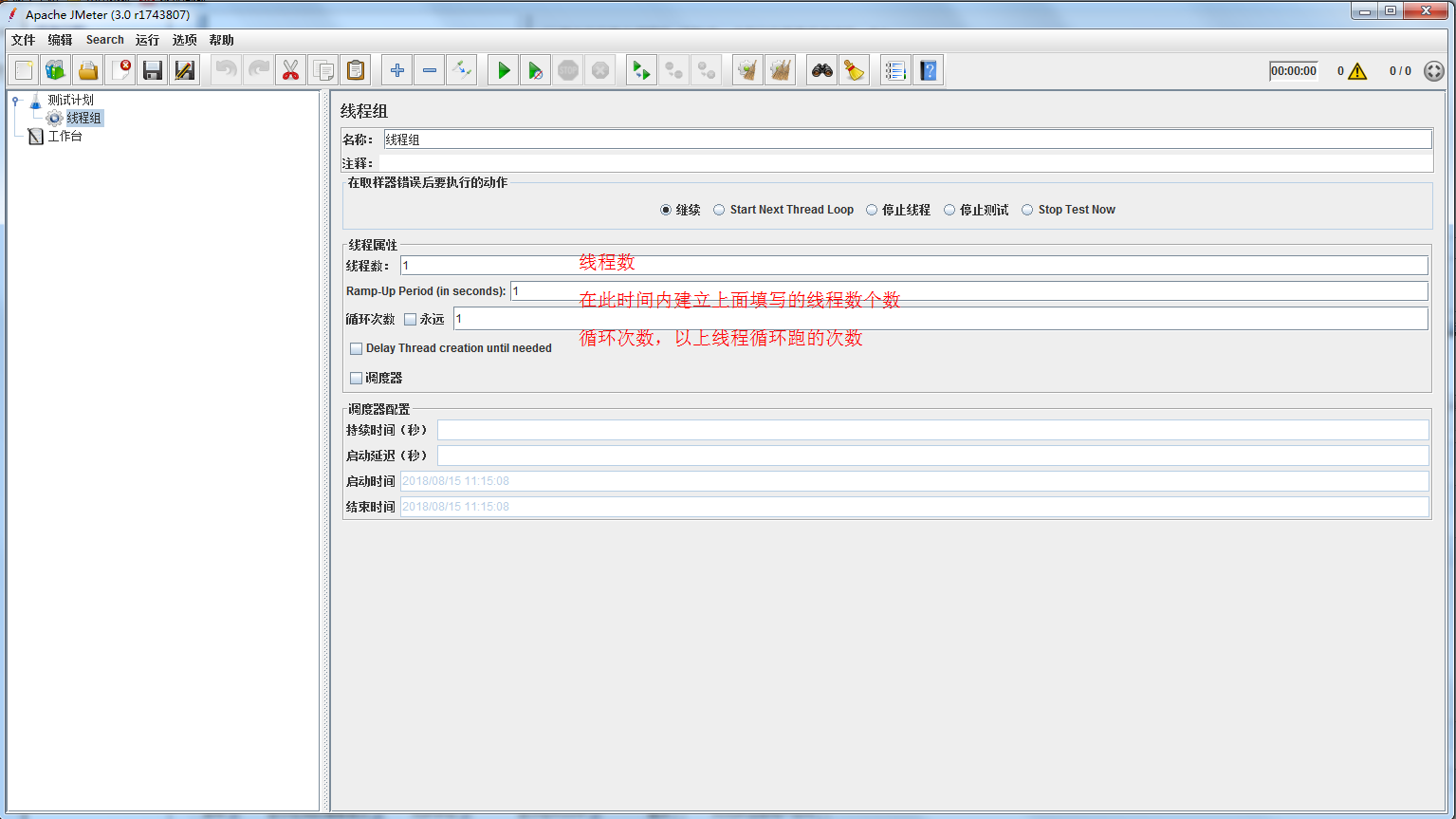1456x819 pixels.
Task: Clear results with single broom icon
Action: pos(748,70)
